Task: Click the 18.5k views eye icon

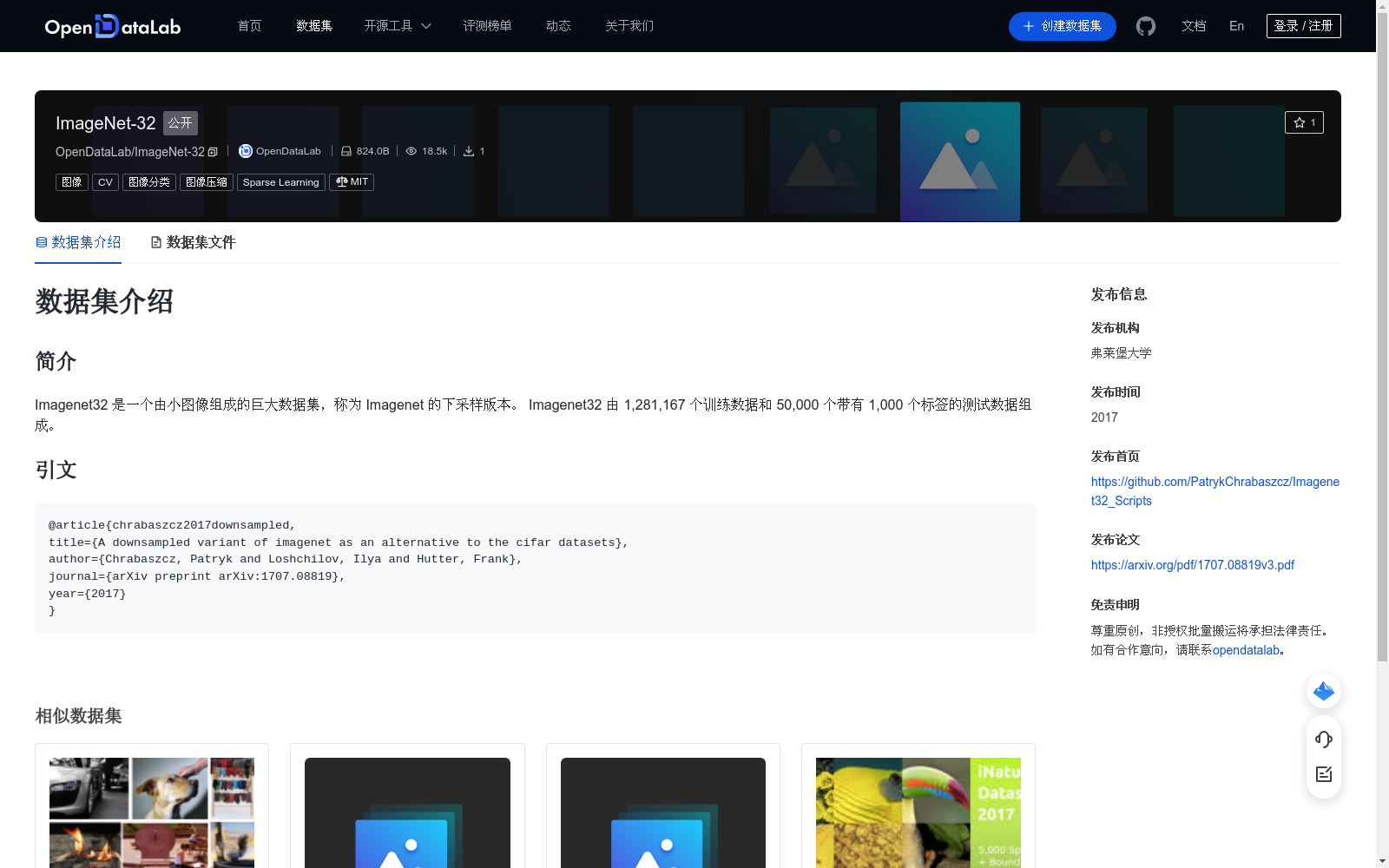Action: pos(411,151)
